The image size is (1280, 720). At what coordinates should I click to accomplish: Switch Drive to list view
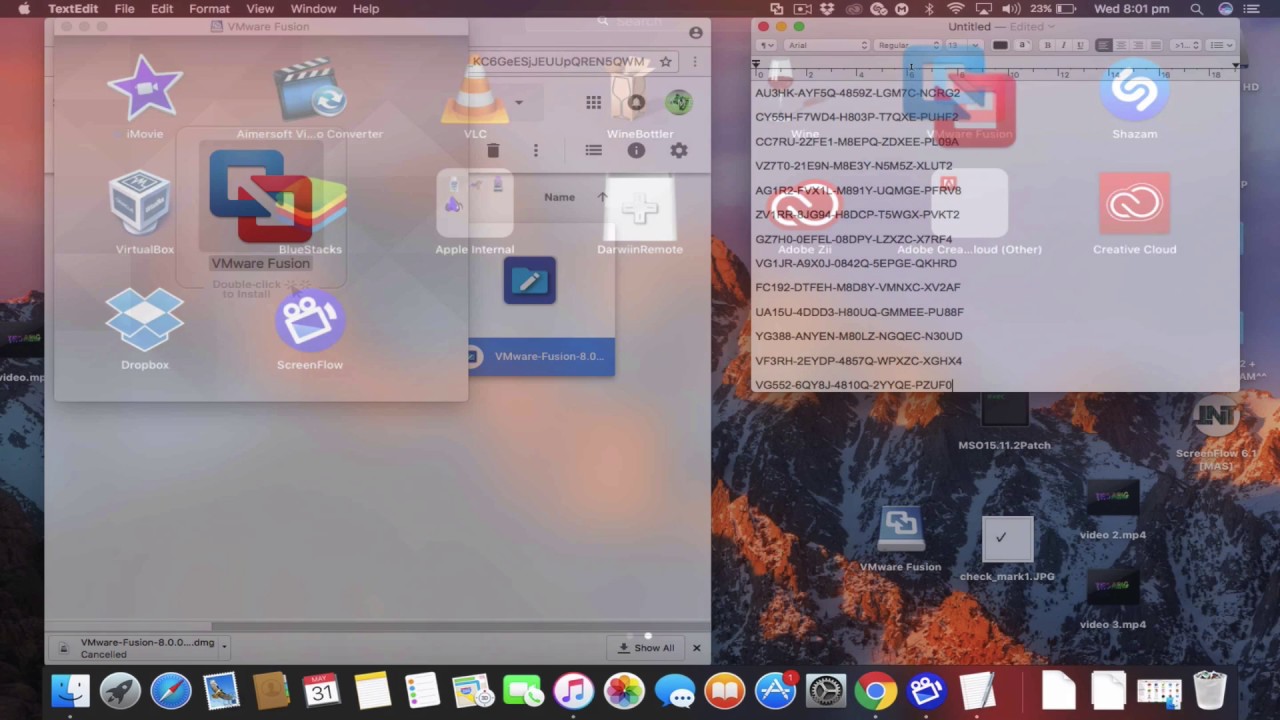point(594,150)
